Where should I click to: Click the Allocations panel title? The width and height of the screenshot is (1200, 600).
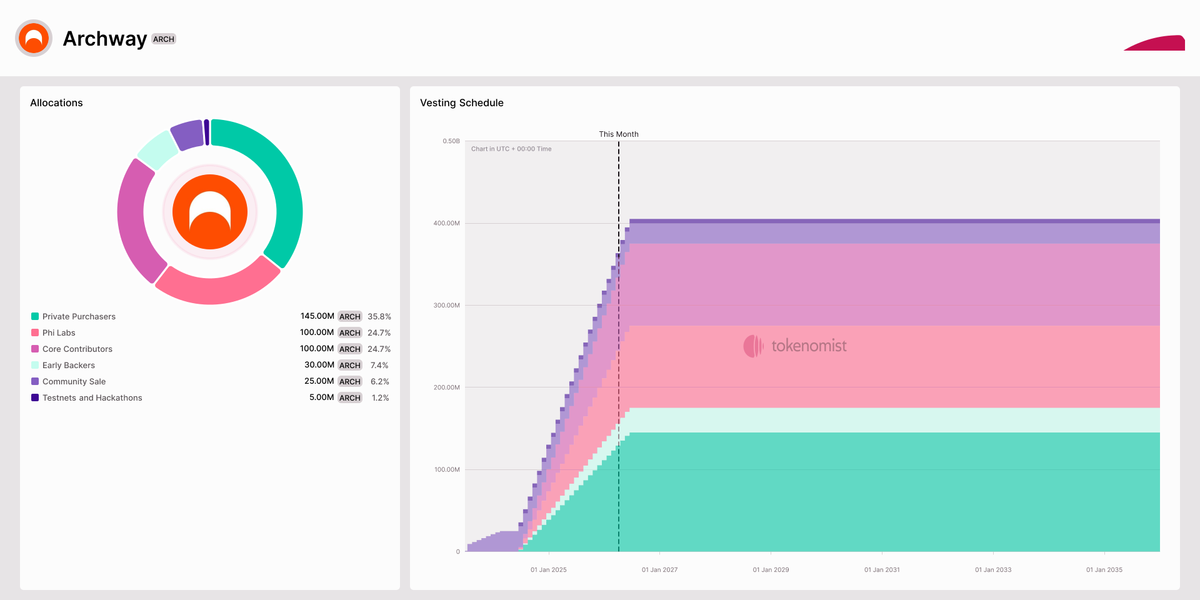[x=56, y=102]
